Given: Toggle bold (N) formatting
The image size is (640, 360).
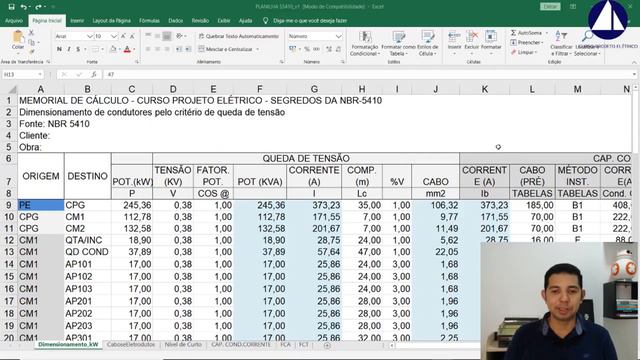Looking at the screenshot, I should 59,49.
